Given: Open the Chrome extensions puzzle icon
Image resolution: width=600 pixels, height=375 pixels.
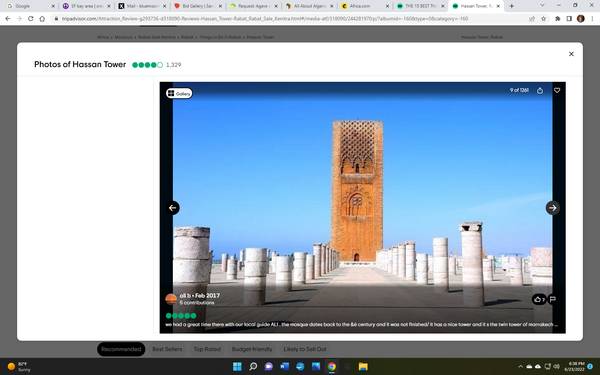Looking at the screenshot, I should click(x=558, y=19).
